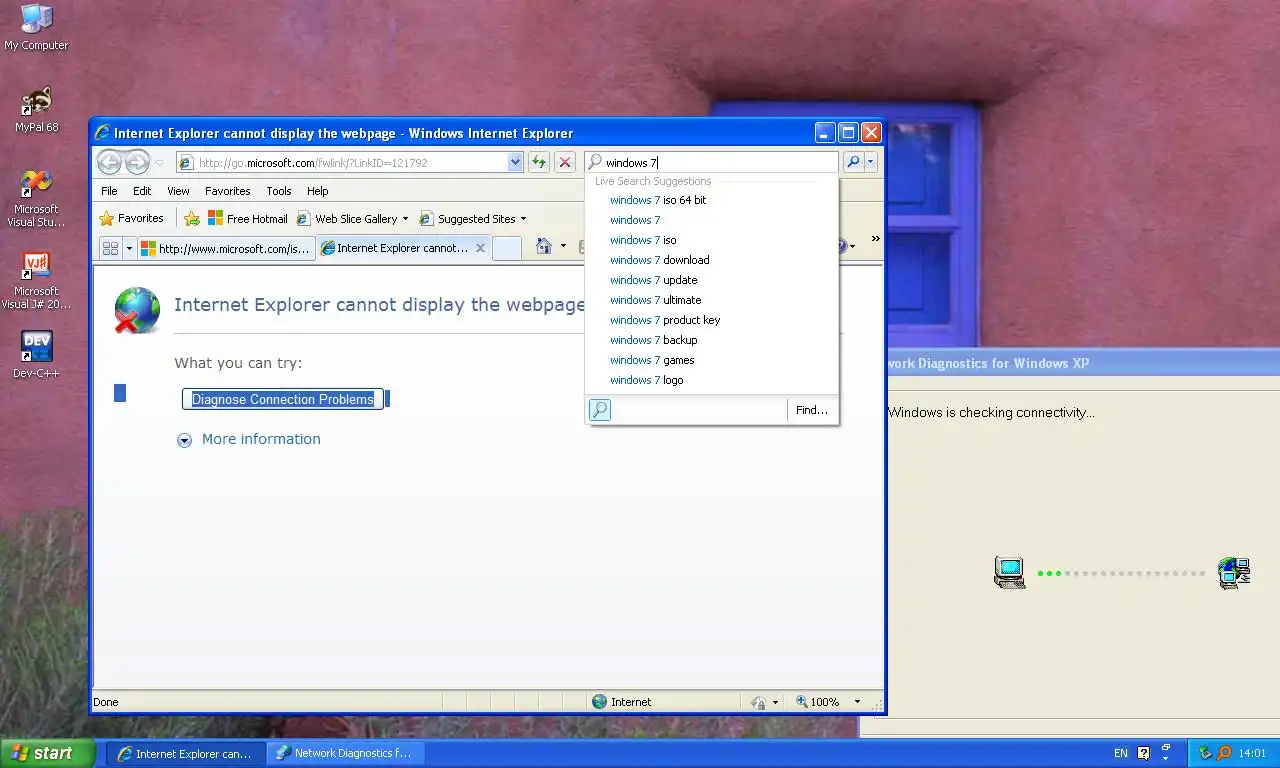
Task: Expand command bar overflow chevron
Action: click(x=875, y=240)
